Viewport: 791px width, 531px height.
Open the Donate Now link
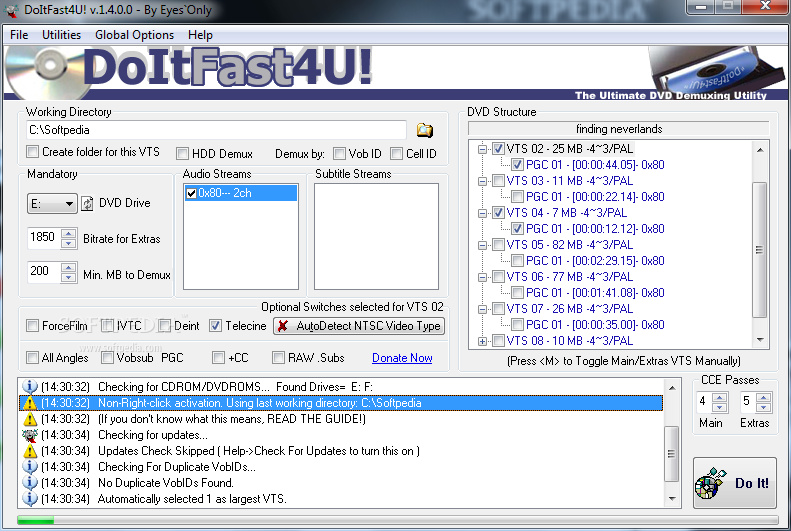pyautogui.click(x=402, y=358)
